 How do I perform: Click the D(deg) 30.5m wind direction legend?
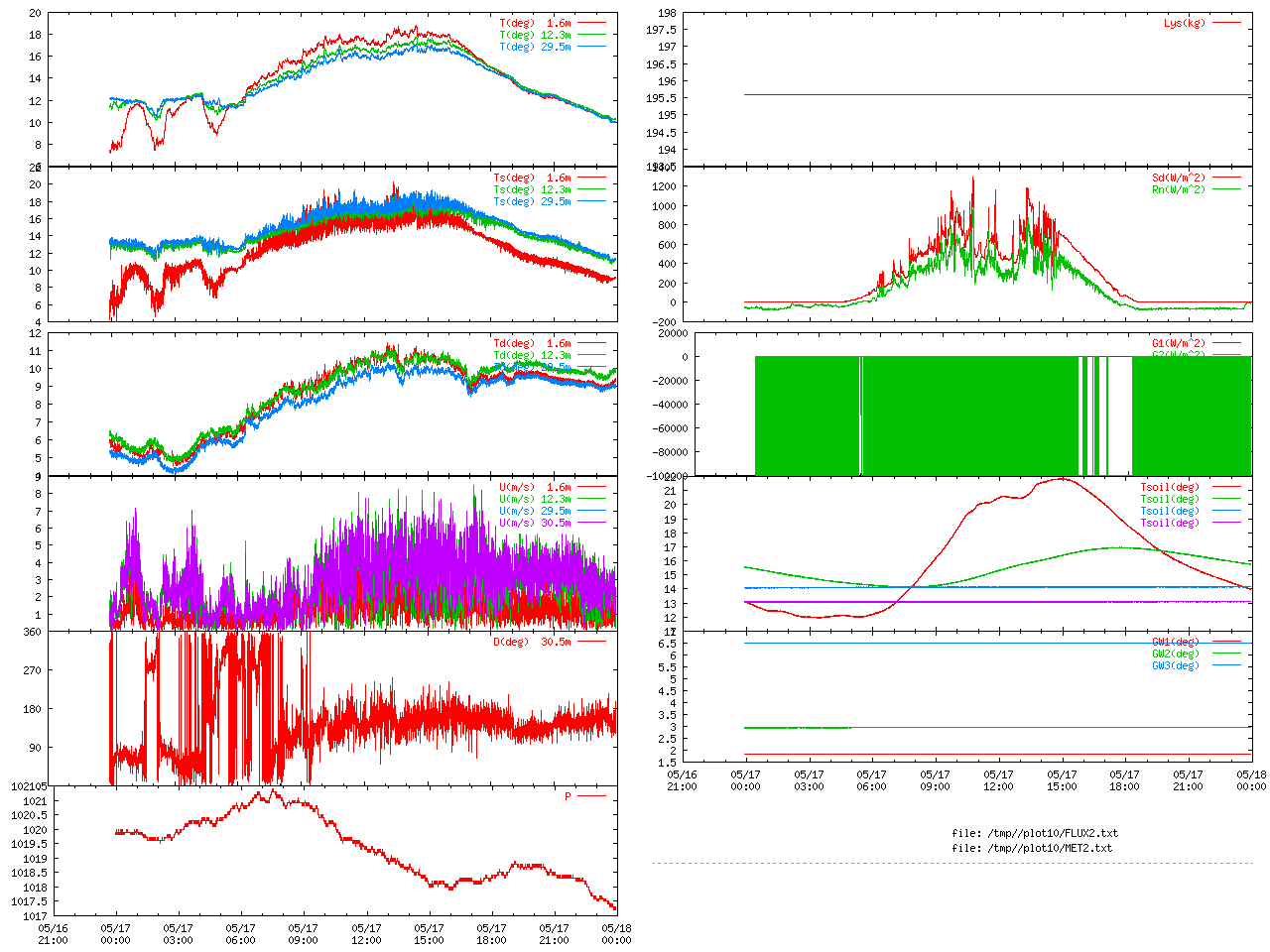tap(532, 642)
